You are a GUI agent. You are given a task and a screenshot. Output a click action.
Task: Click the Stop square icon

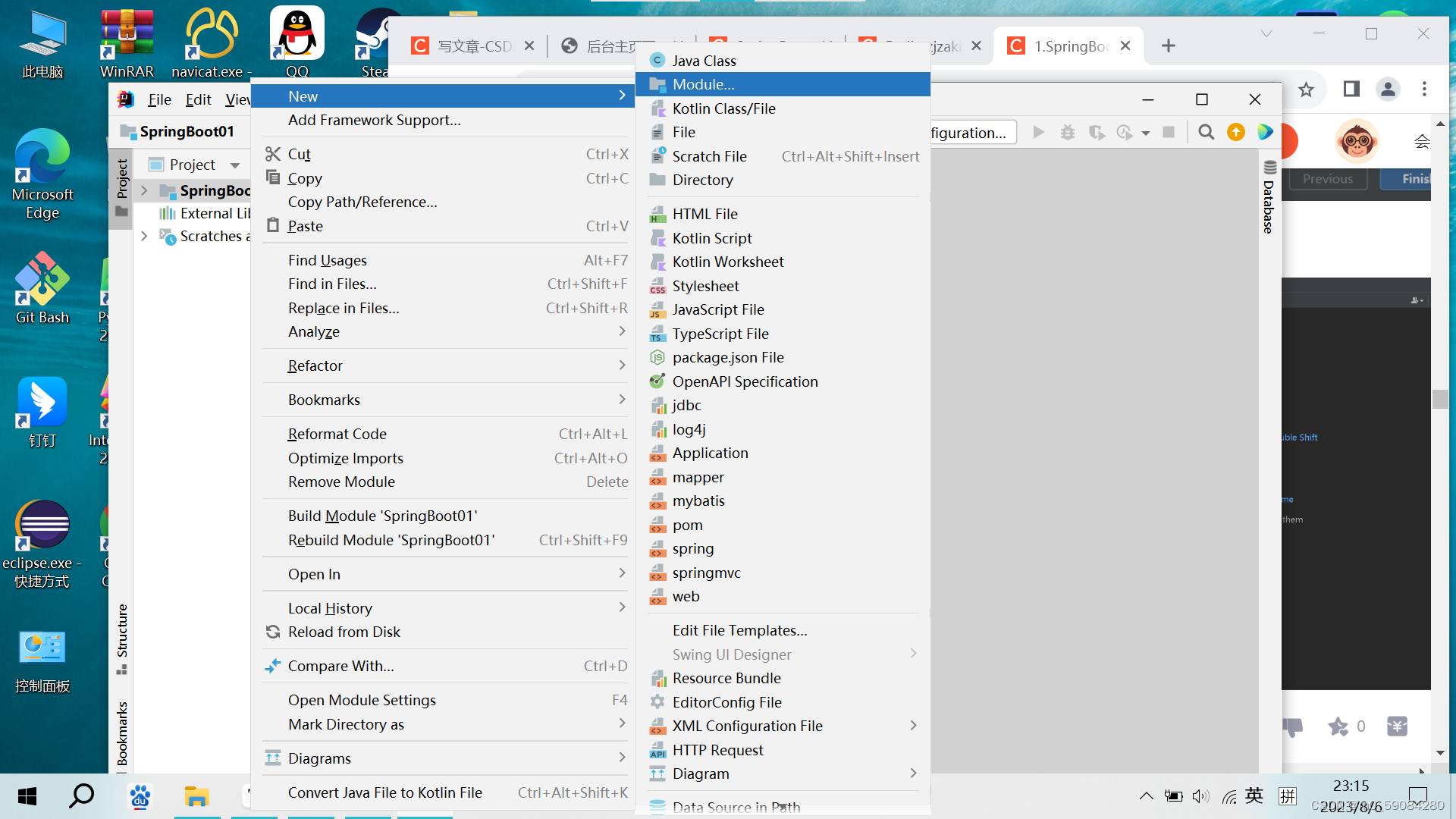pos(1169,133)
